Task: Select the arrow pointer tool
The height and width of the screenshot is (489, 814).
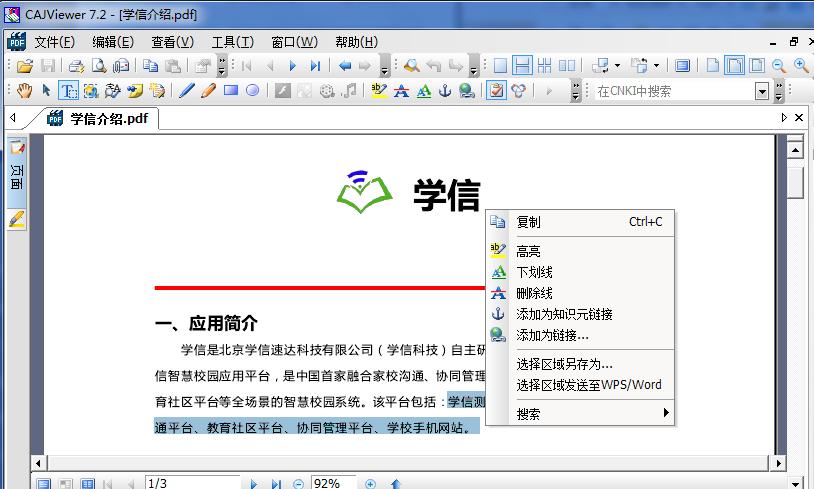Action: pos(46,91)
